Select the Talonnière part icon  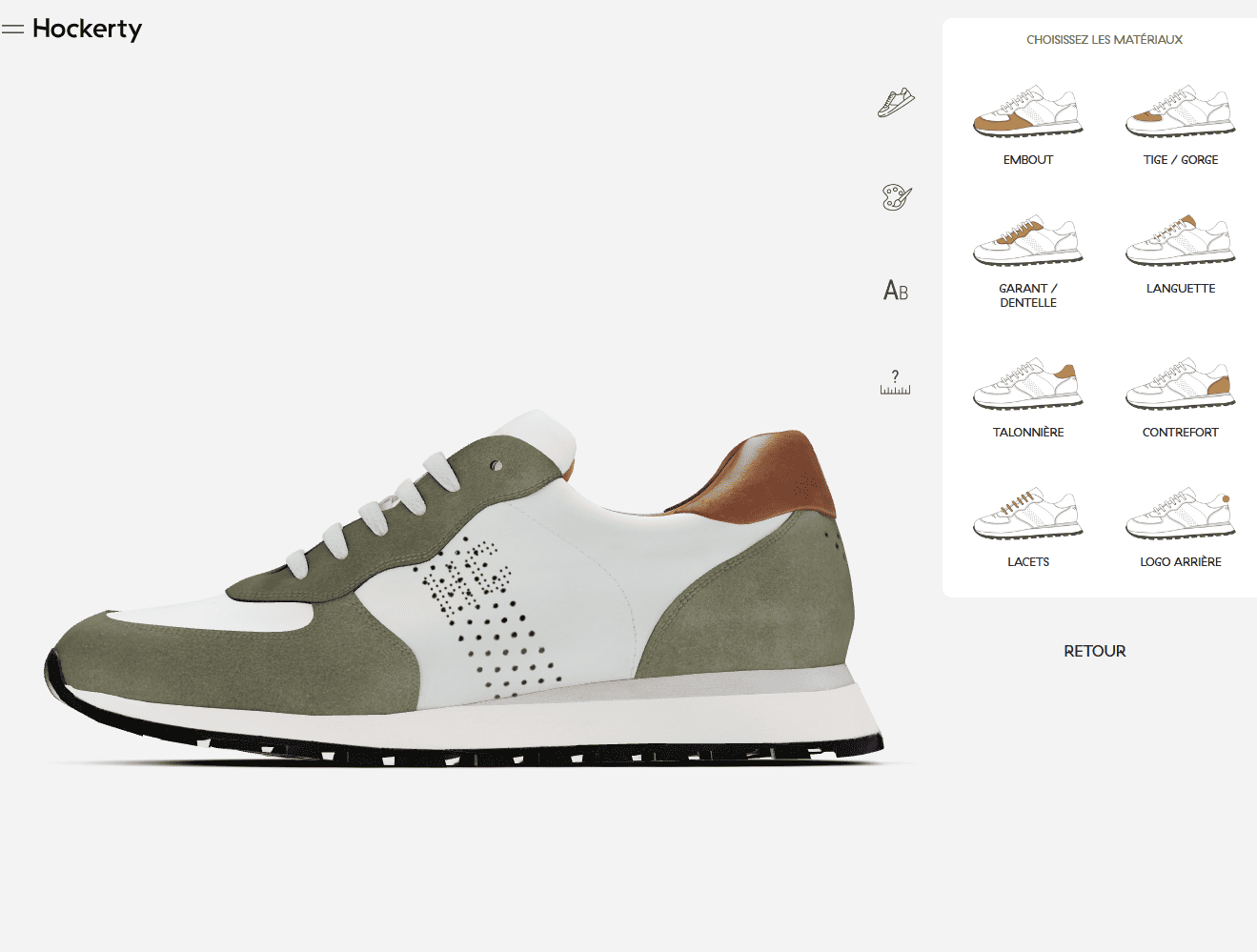(1027, 384)
